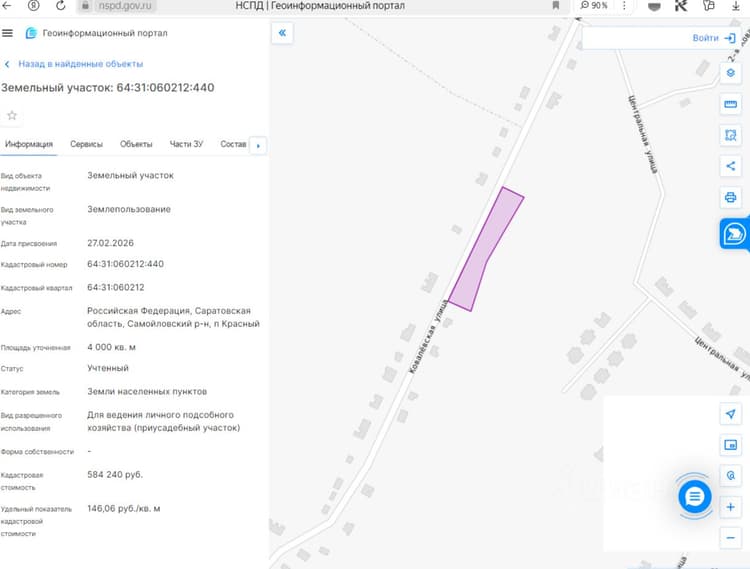Open the 90% zoom indicator

pos(594,6)
